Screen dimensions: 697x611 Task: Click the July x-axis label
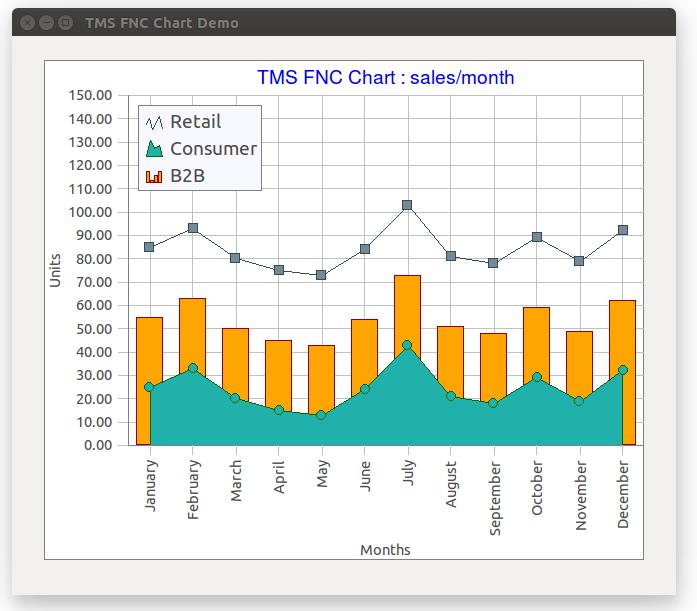point(409,473)
